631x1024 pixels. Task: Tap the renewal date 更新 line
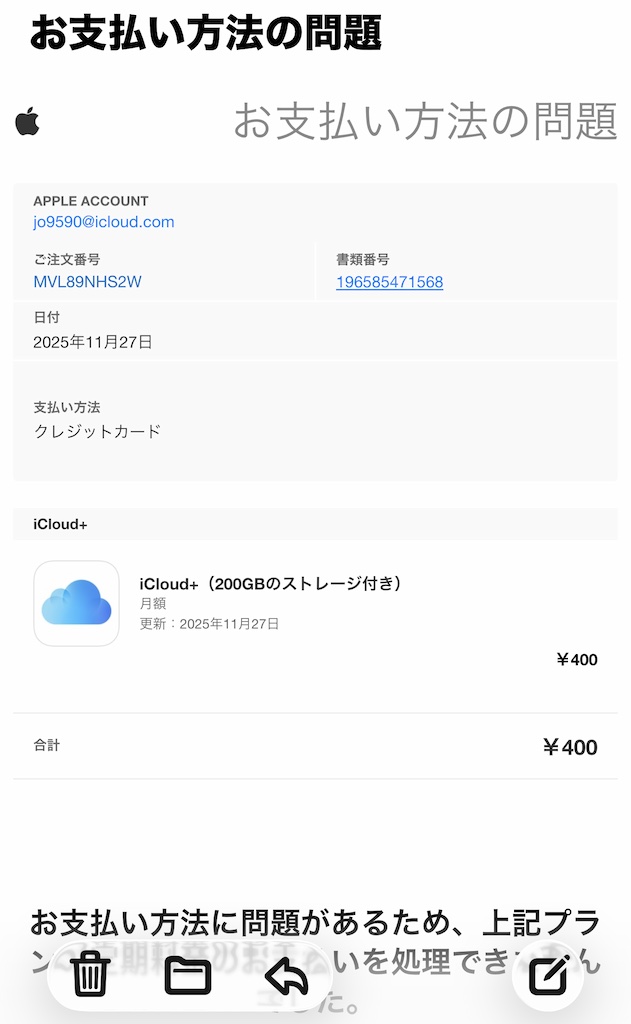click(x=209, y=624)
